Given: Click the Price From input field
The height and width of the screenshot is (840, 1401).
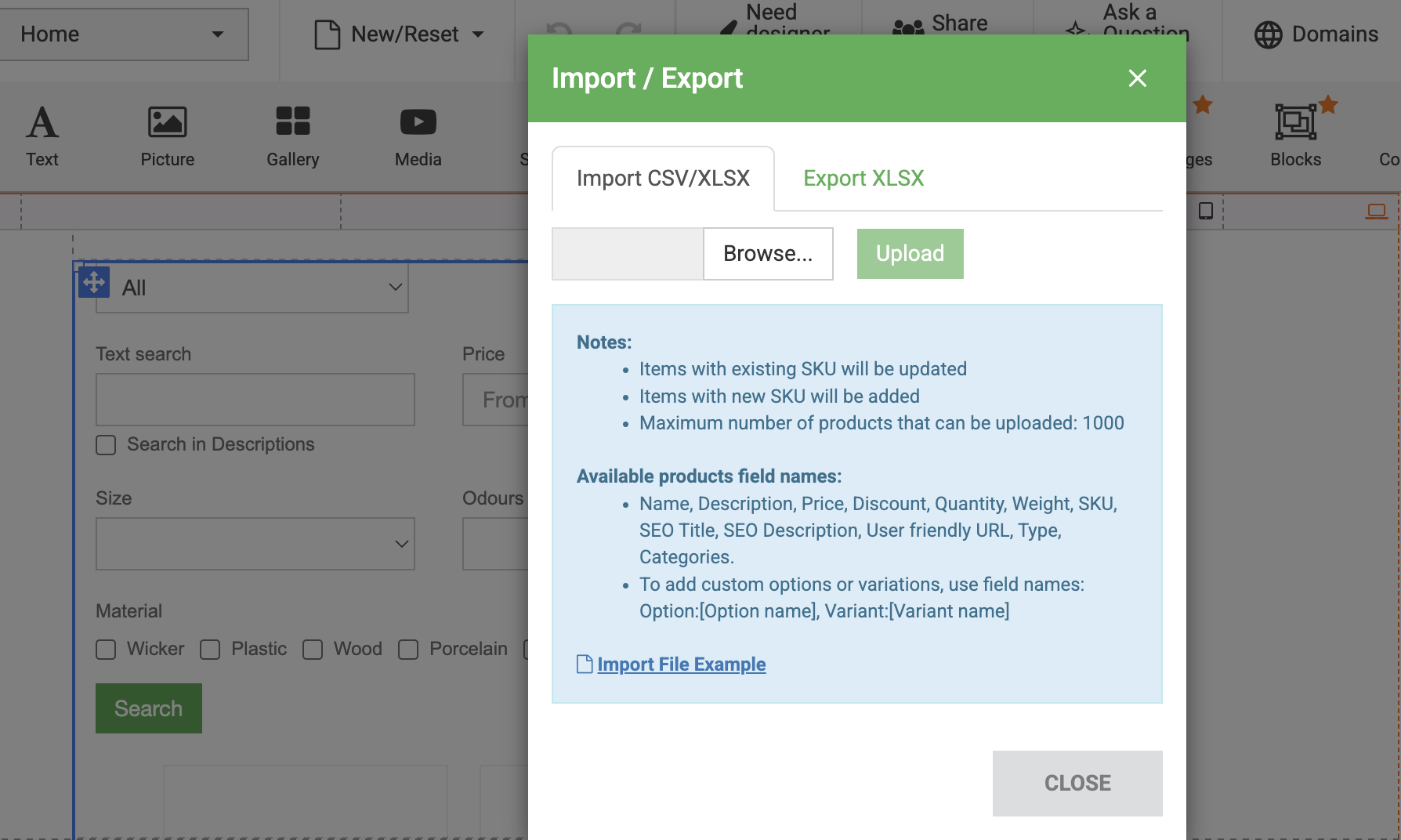Looking at the screenshot, I should click(495, 400).
